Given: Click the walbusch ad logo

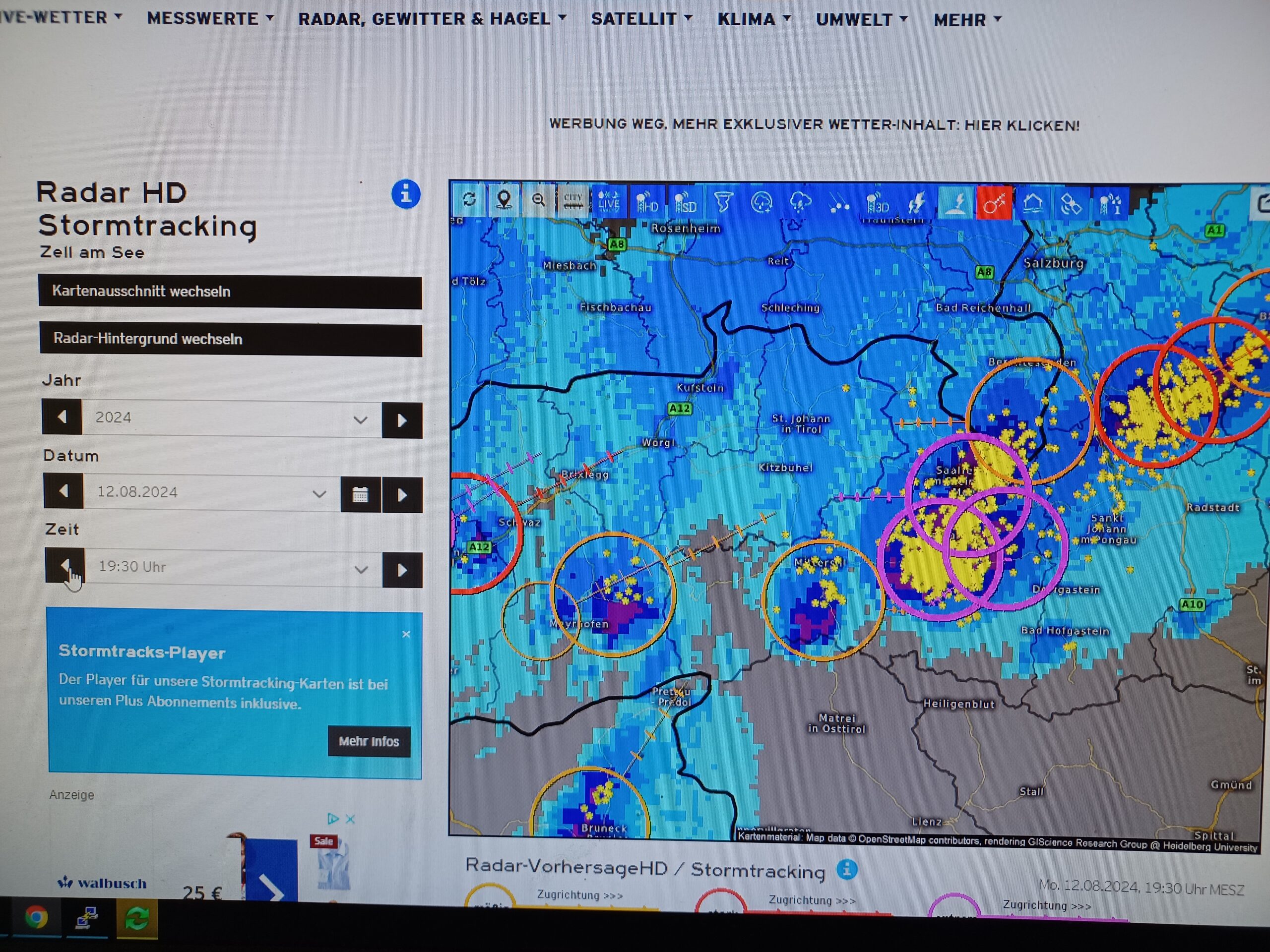Looking at the screenshot, I should [x=102, y=883].
